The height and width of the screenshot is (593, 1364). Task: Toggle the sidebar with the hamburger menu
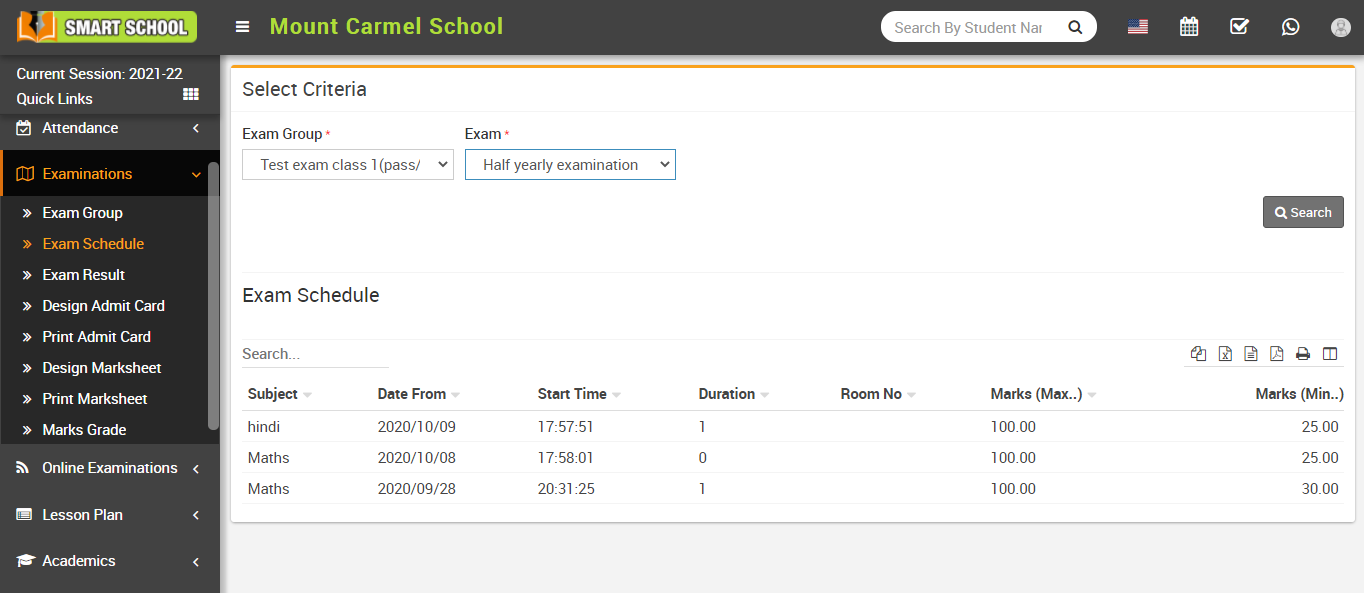[x=242, y=26]
